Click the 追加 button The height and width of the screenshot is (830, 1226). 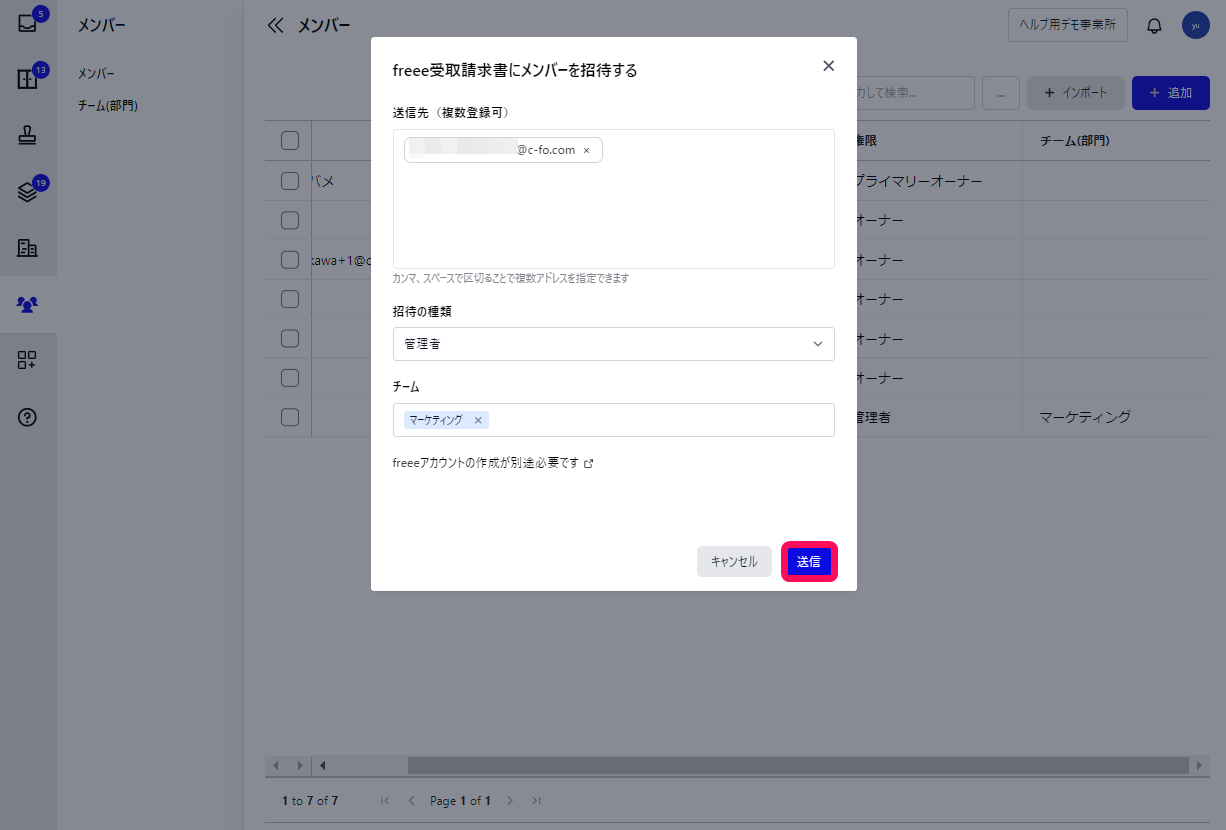(x=1171, y=93)
